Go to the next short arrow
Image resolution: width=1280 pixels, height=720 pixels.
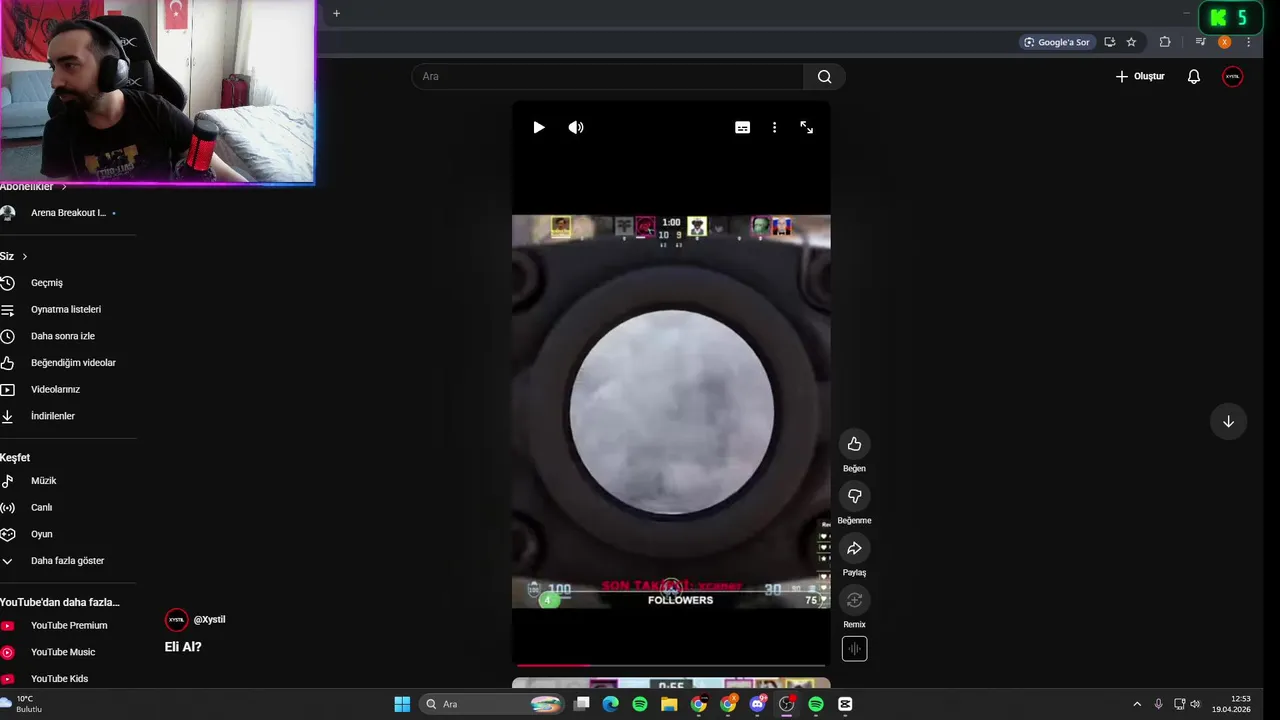click(x=1228, y=421)
